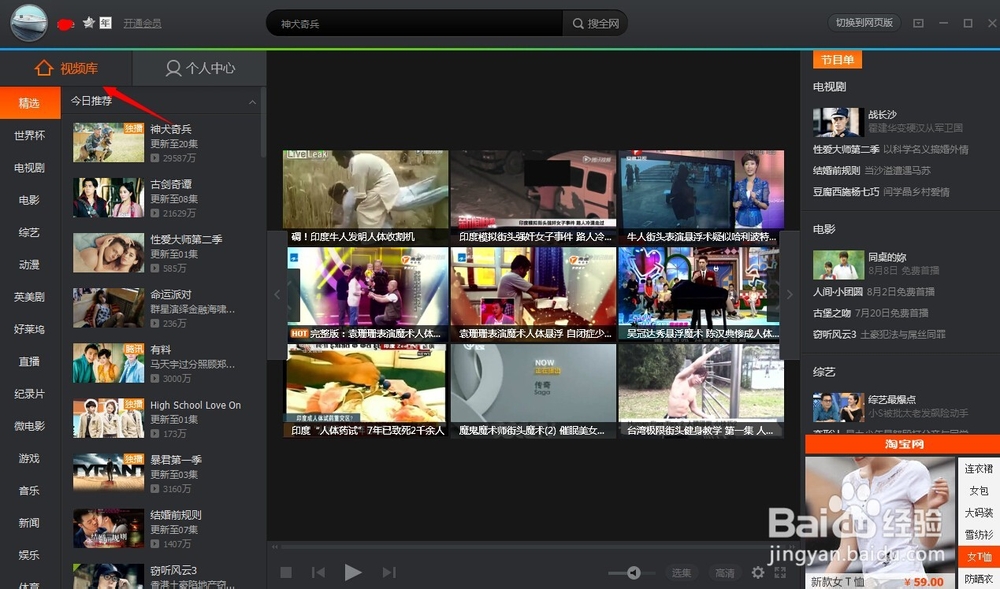Switch to the 个人中心 tab
Viewport: 1000px width, 589px height.
(200, 68)
